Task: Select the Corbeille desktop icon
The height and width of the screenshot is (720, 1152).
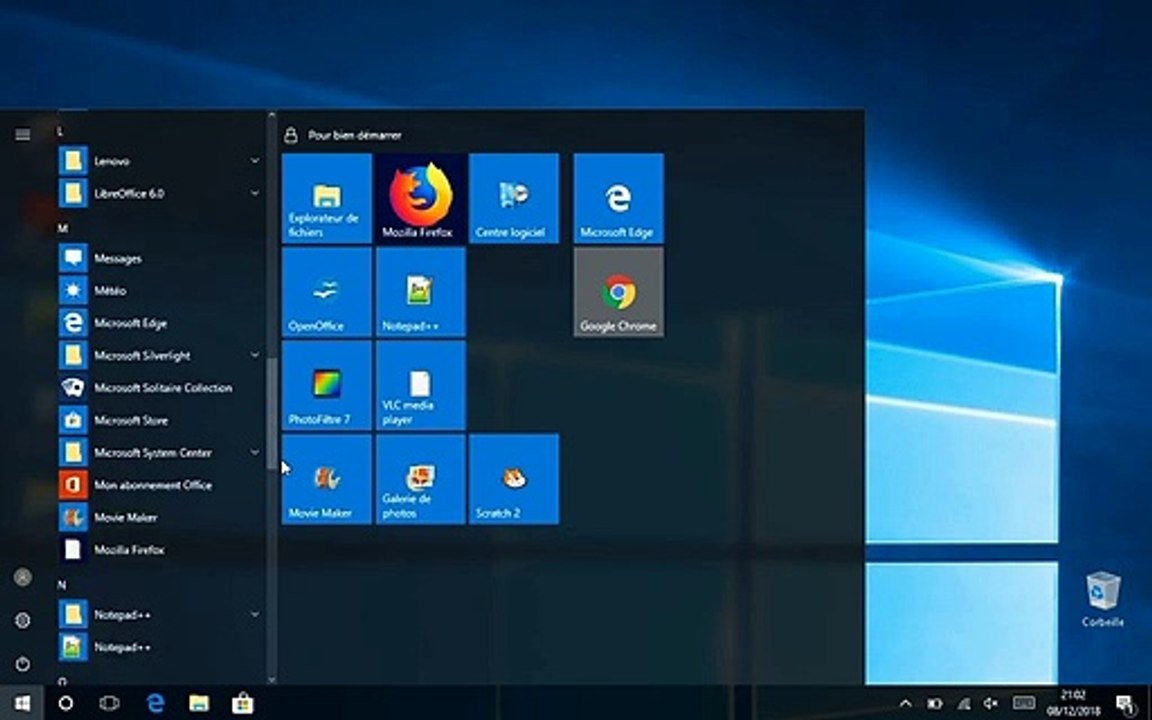Action: click(x=1103, y=600)
